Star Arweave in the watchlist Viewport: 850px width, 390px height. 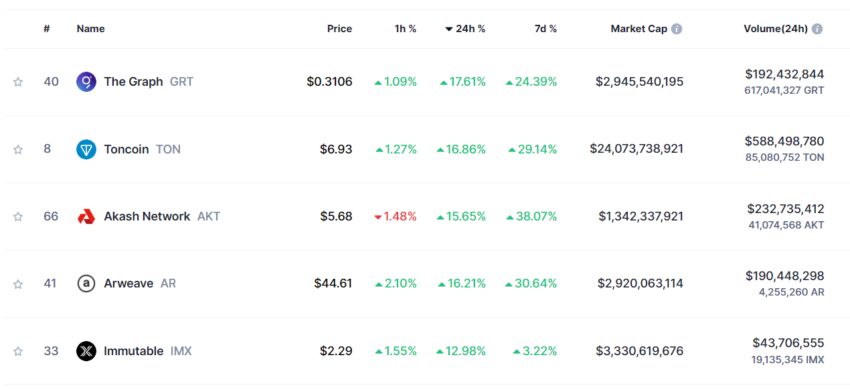click(18, 284)
